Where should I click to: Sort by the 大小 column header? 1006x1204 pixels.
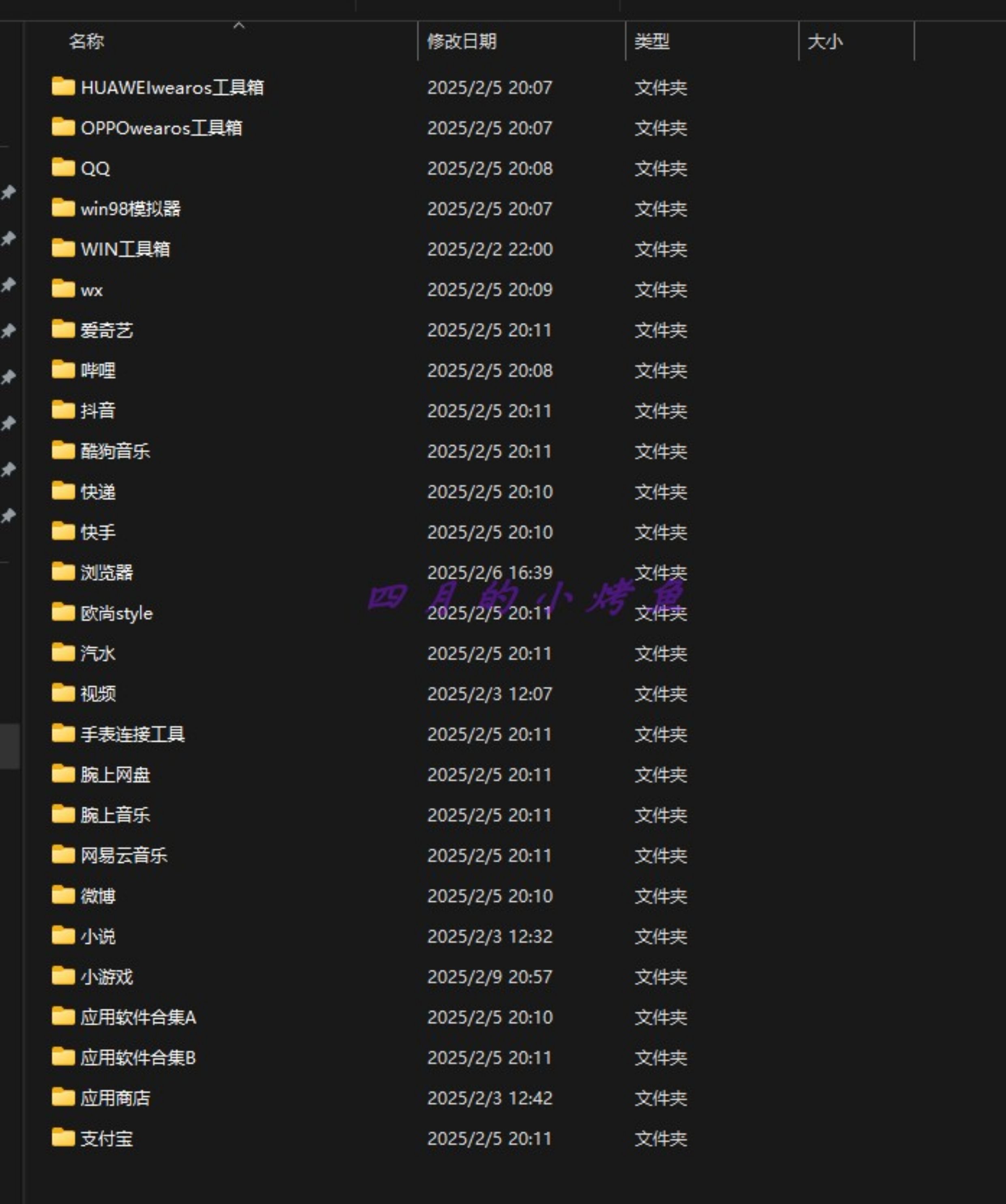point(825,41)
